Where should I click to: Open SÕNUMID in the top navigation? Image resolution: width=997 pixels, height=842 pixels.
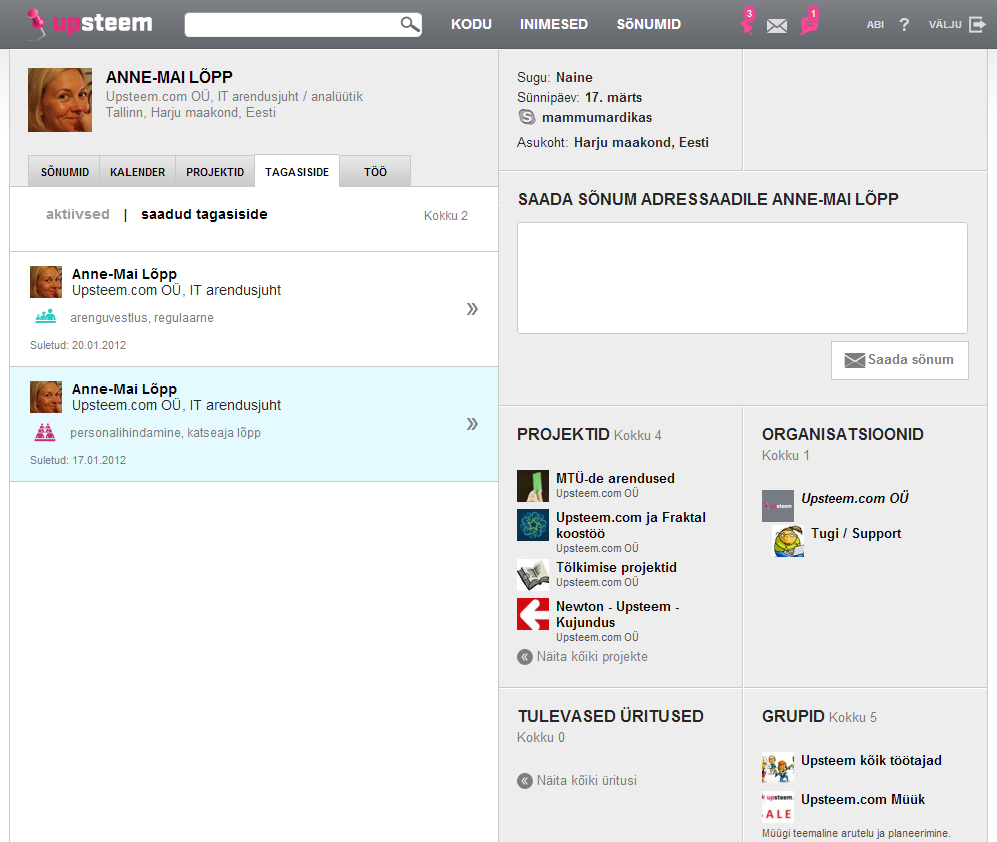(x=649, y=24)
